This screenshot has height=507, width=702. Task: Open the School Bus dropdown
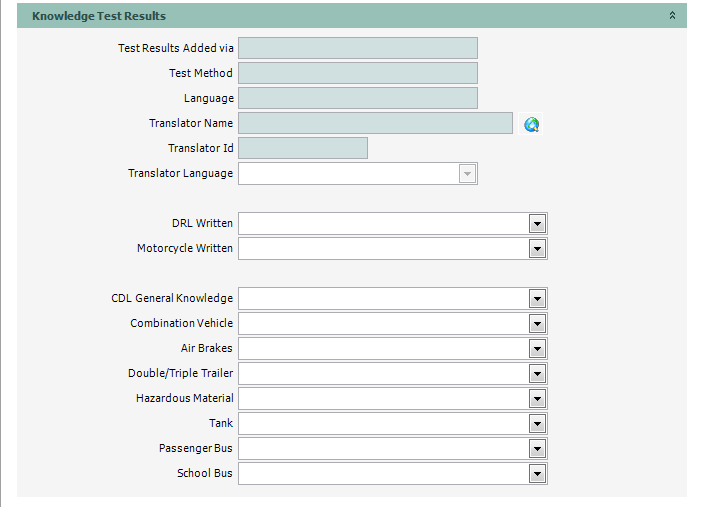(x=537, y=474)
